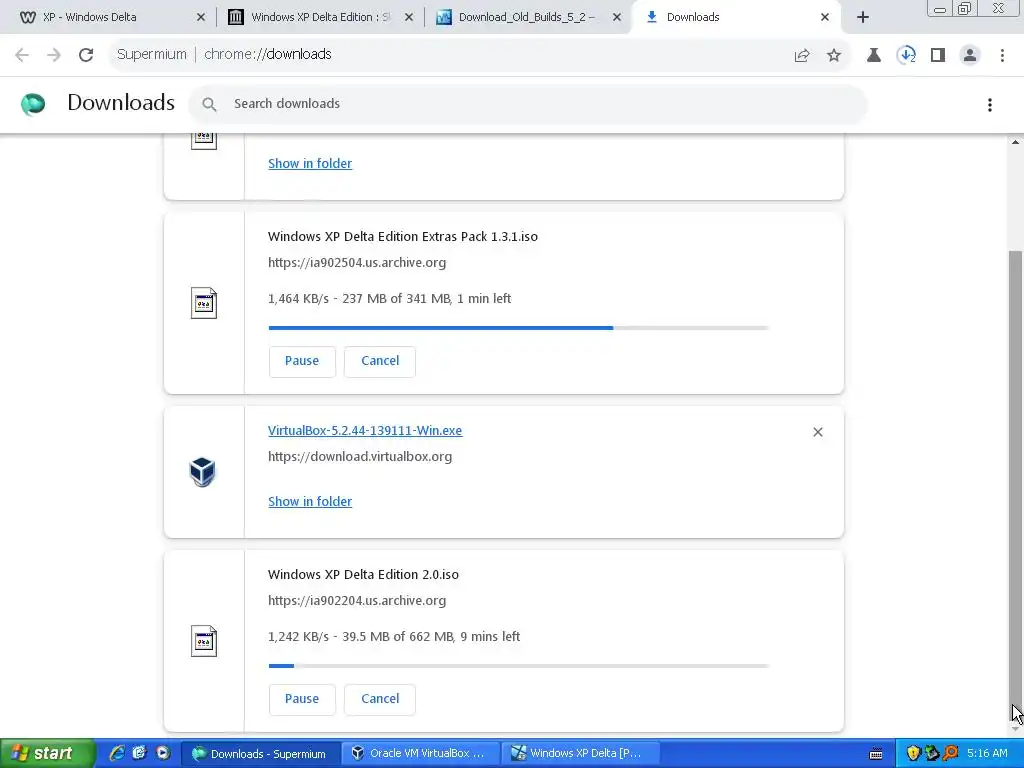Screen dimensions: 1024x768
Task: Click the ia902204.us.archive.org source URL
Action: tap(357, 601)
